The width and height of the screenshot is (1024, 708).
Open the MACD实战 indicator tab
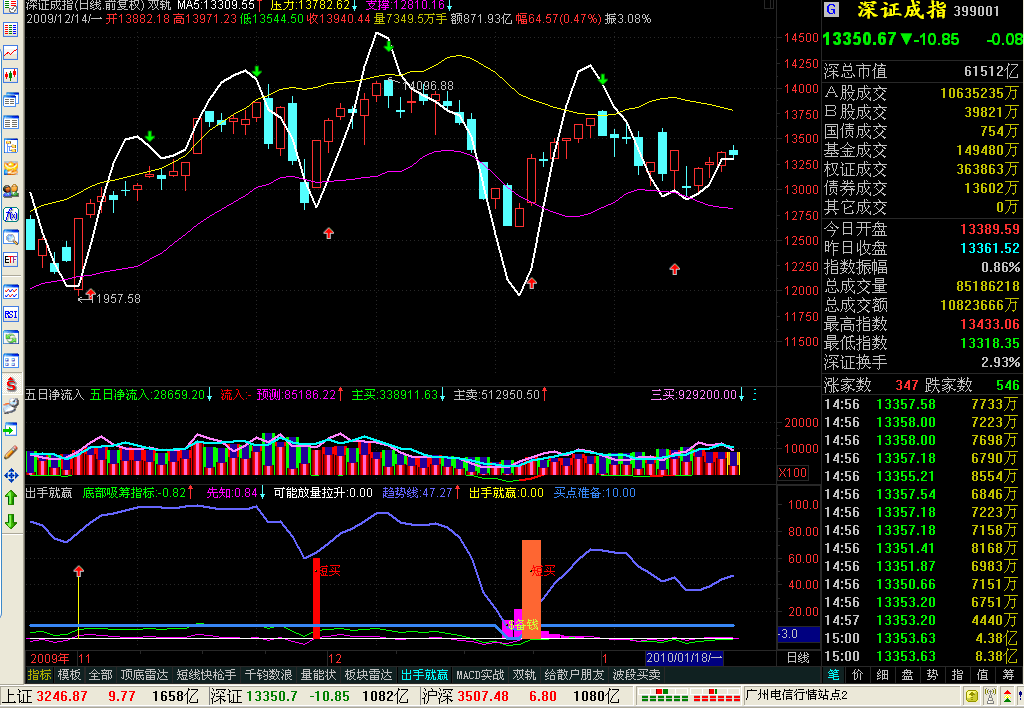tap(480, 675)
